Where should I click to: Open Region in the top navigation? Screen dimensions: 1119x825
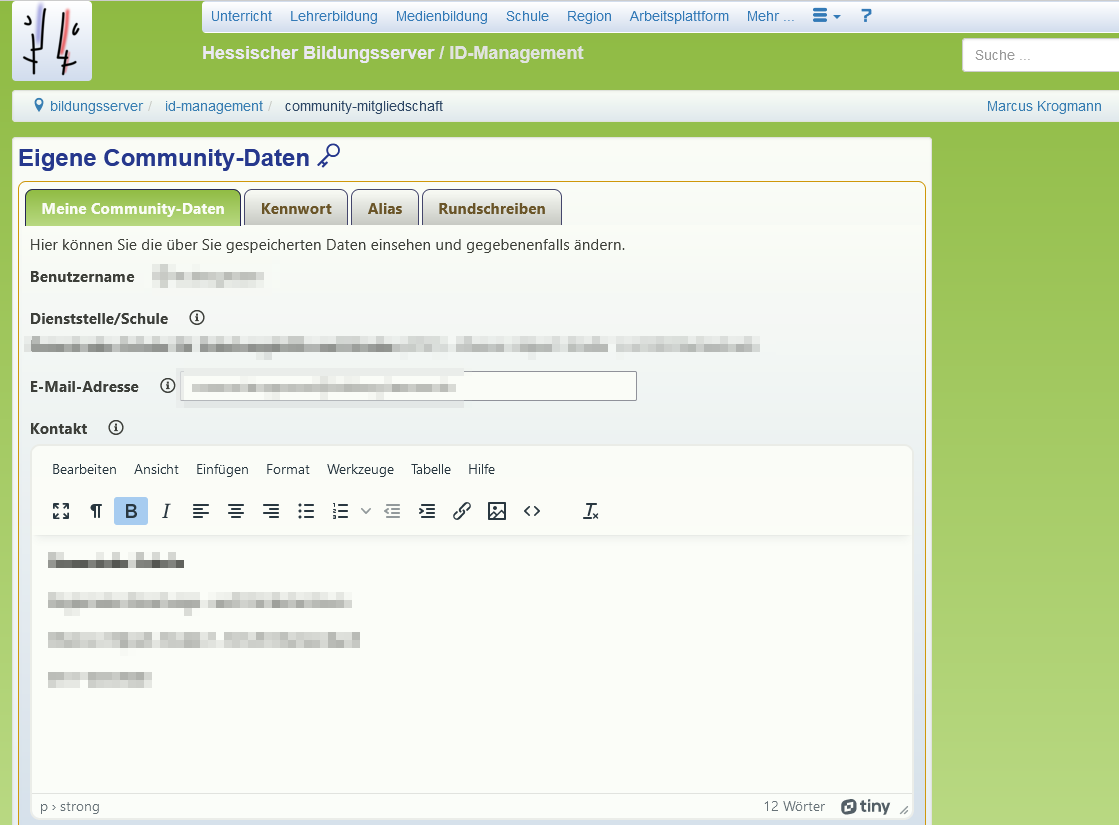(x=589, y=16)
